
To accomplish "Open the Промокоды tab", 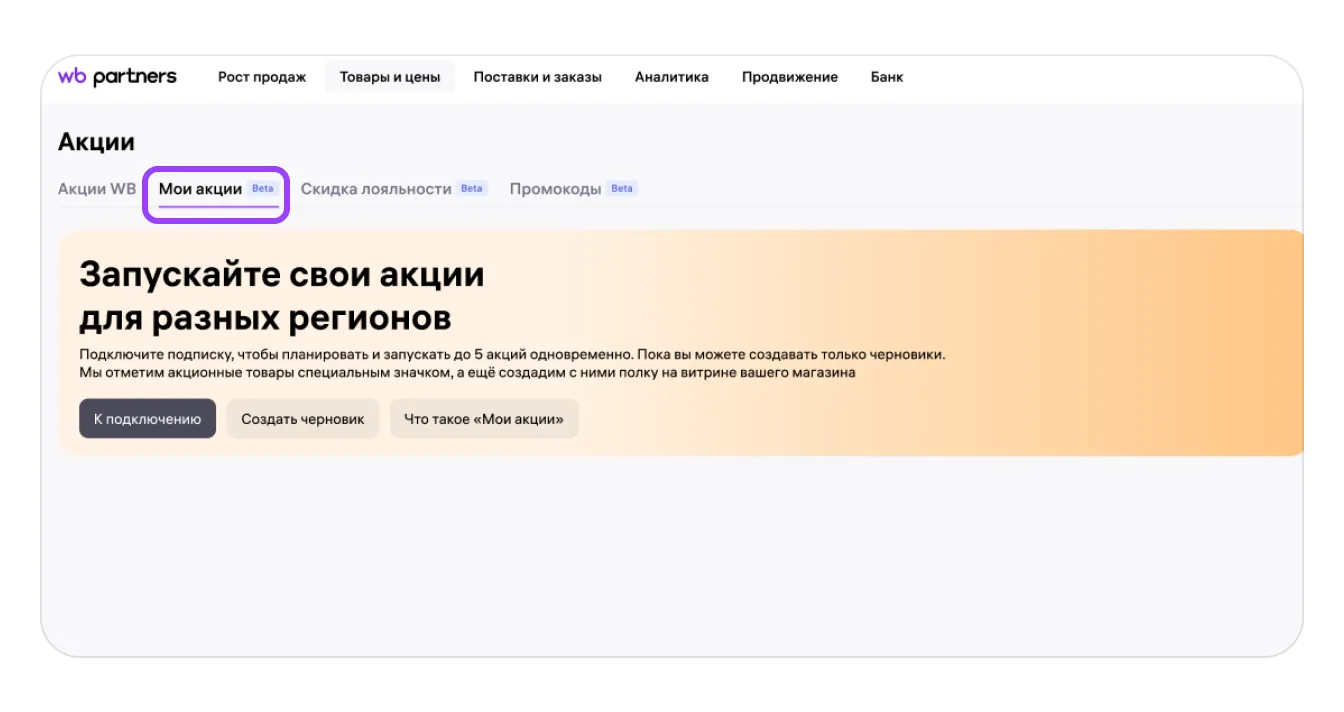I will [x=555, y=189].
